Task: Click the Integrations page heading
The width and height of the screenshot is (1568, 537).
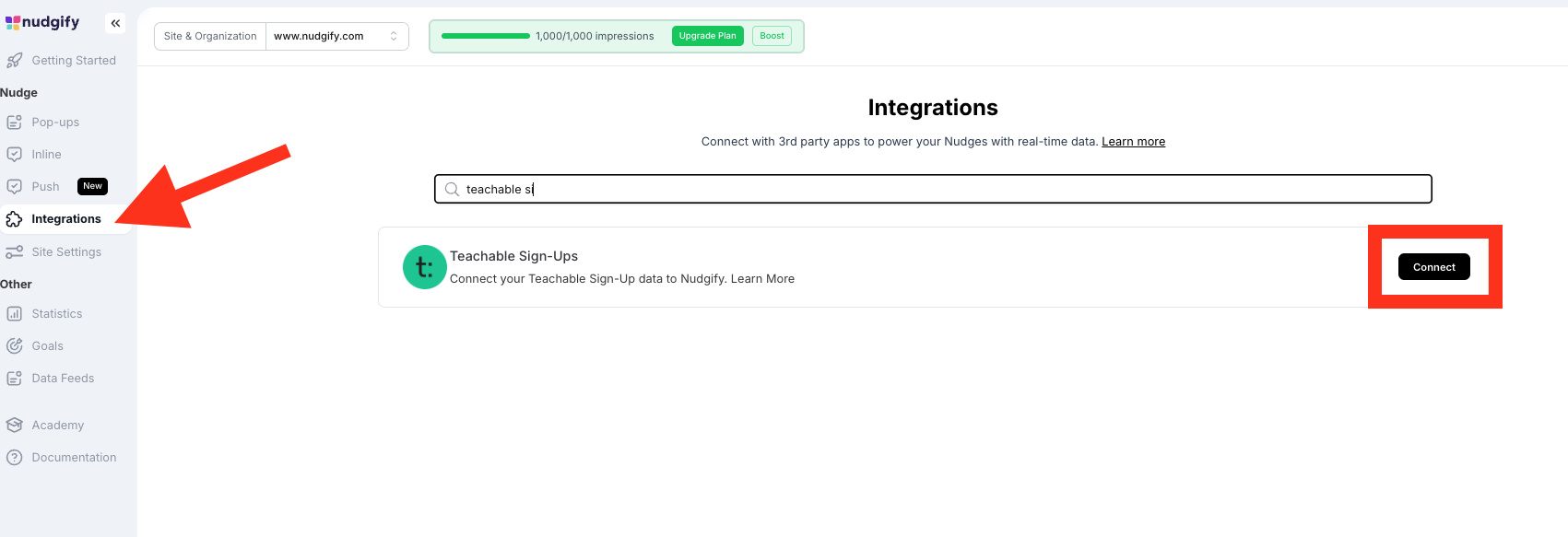Action: (x=933, y=108)
